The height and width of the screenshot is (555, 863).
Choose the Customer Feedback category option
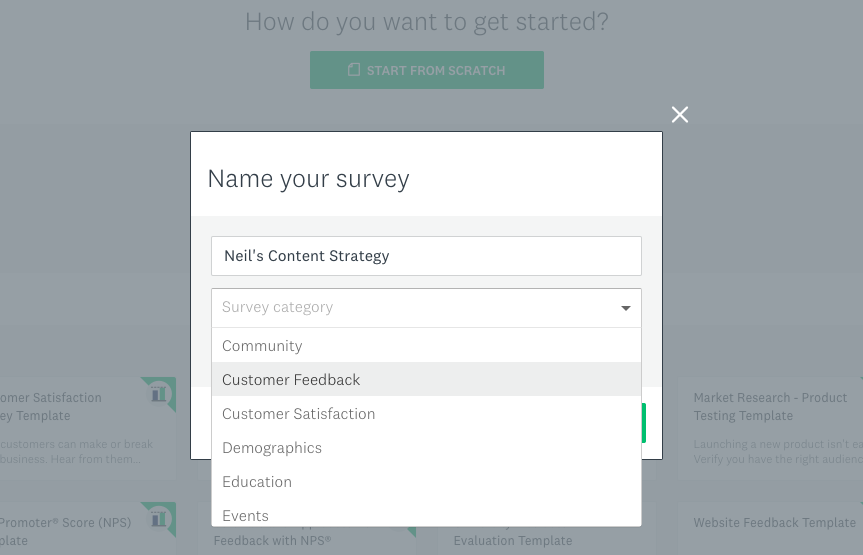click(426, 379)
